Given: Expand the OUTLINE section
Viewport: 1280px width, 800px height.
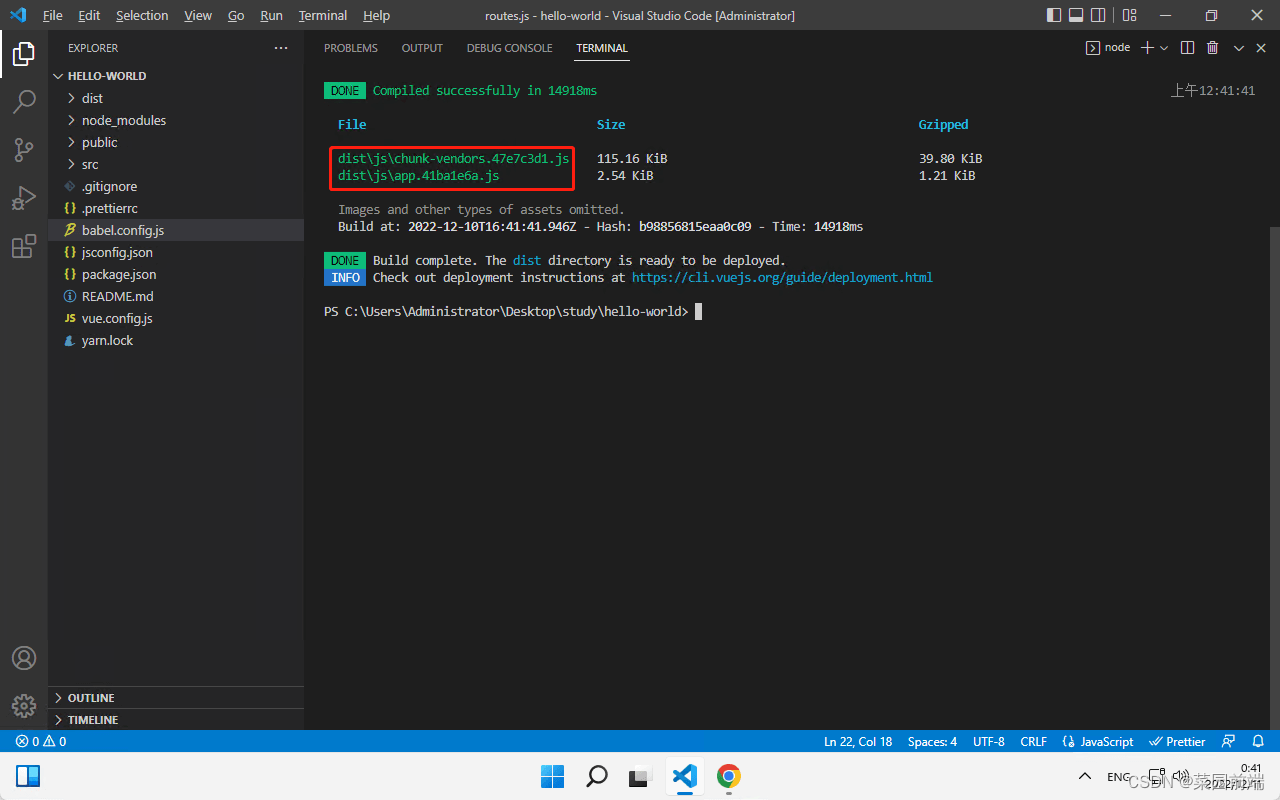Looking at the screenshot, I should pos(176,698).
